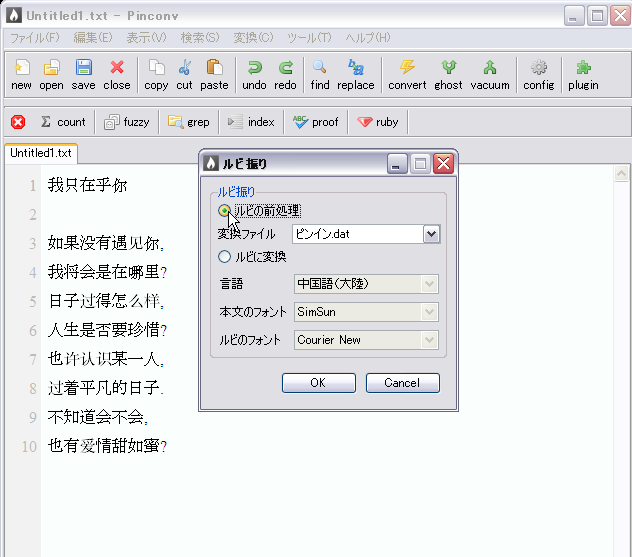Run the proof ABC check tool

[x=316, y=122]
